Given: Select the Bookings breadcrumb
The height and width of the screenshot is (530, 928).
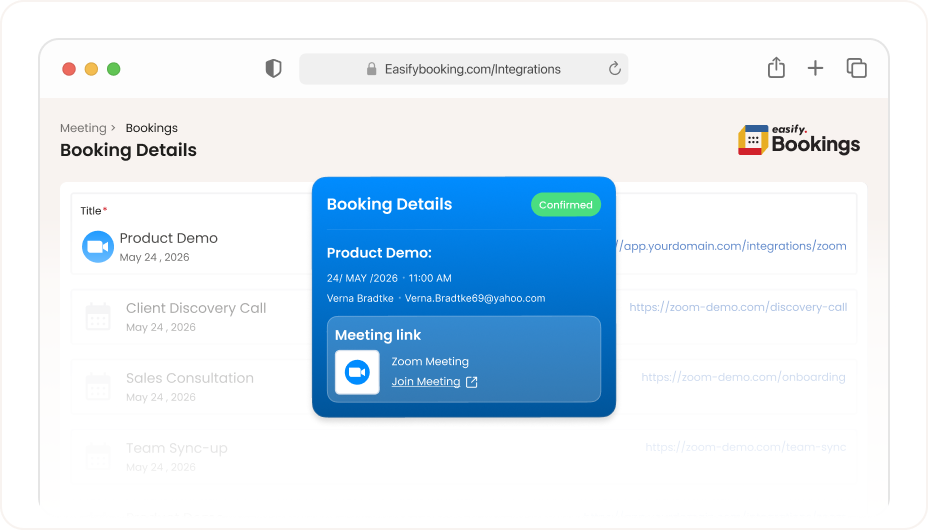Looking at the screenshot, I should pyautogui.click(x=152, y=128).
